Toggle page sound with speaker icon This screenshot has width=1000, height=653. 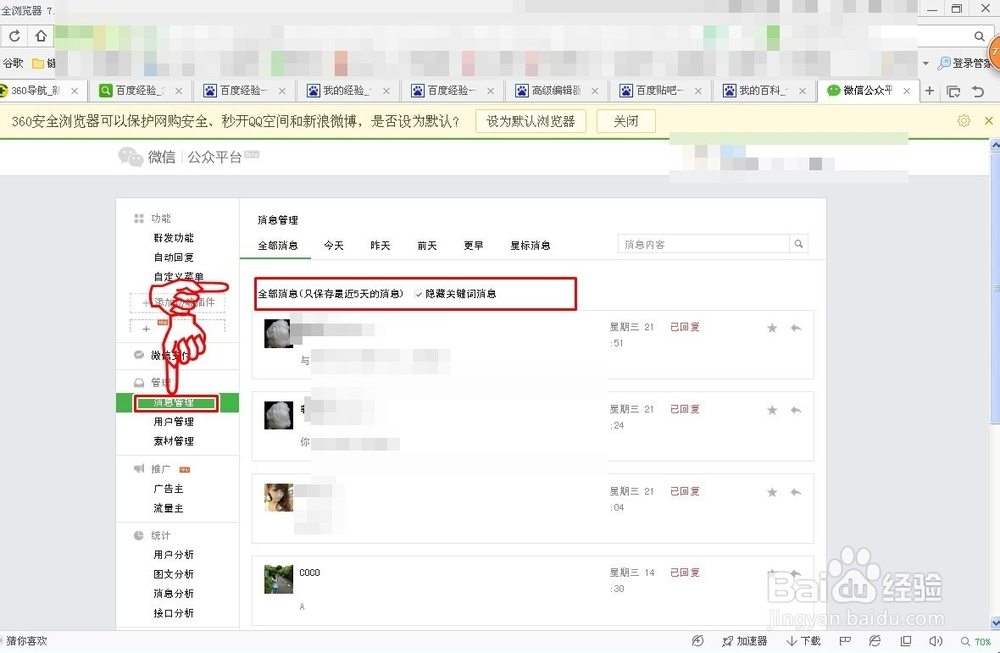(936, 641)
